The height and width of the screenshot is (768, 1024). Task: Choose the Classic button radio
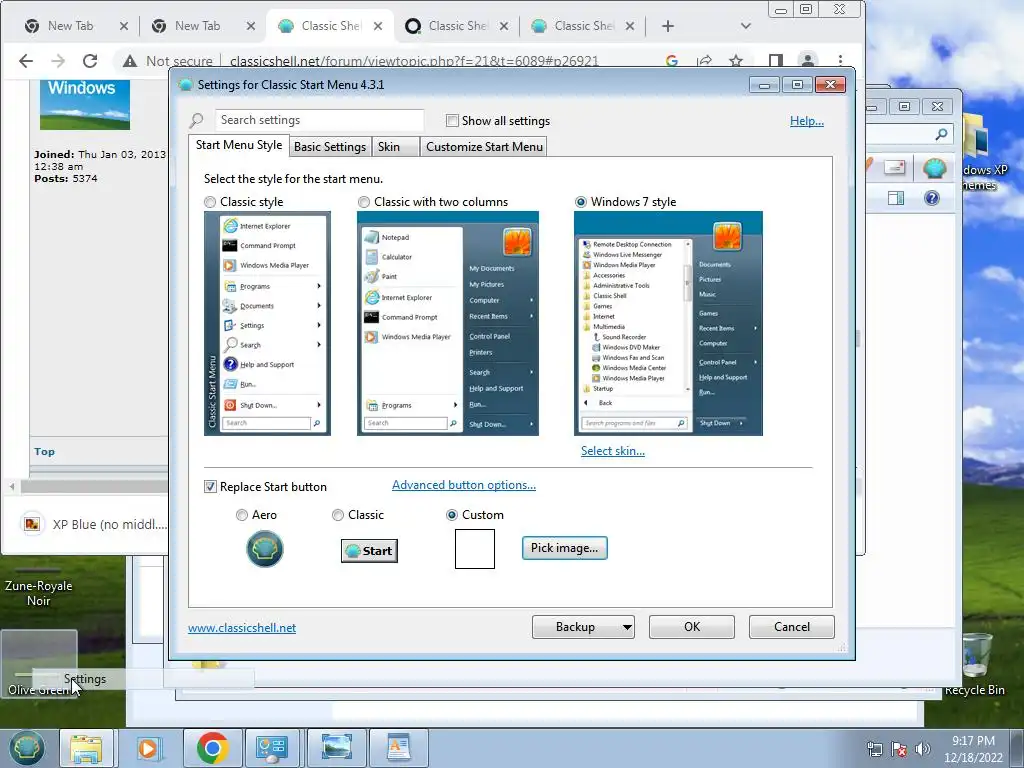[338, 515]
